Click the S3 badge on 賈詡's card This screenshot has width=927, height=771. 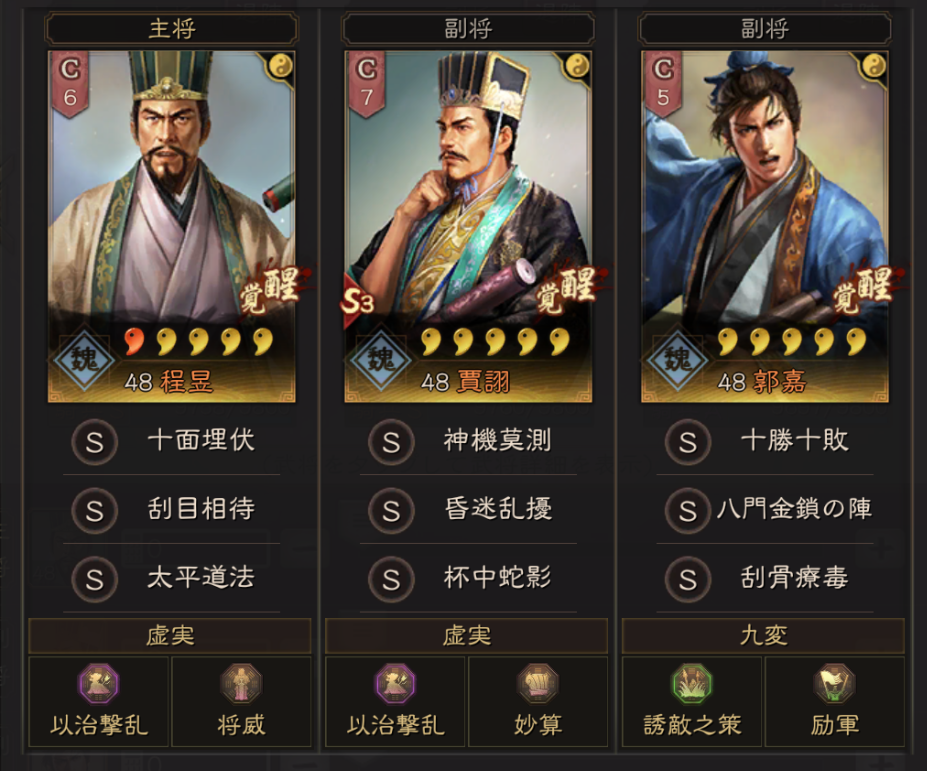click(x=358, y=302)
